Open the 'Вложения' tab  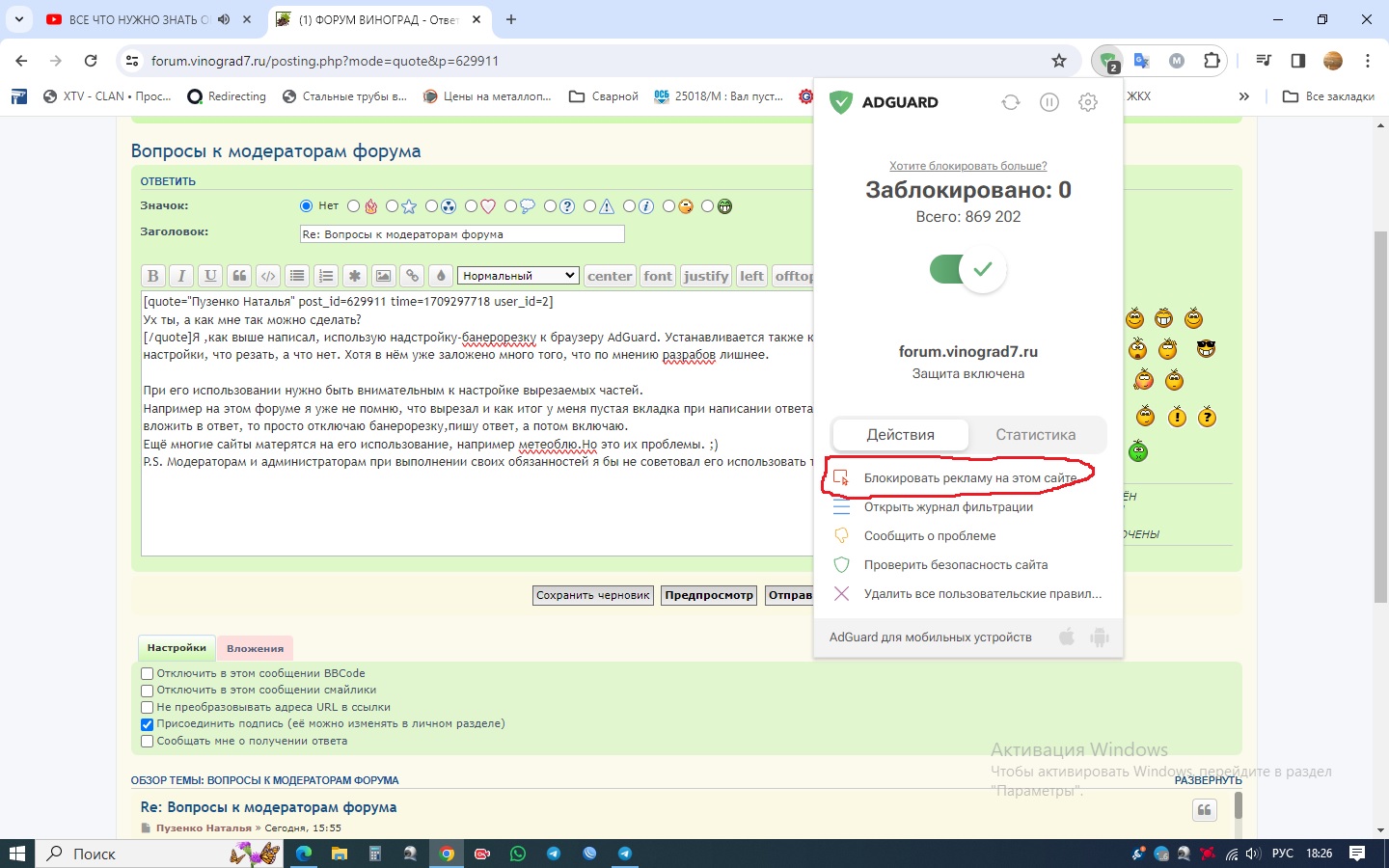point(256,648)
